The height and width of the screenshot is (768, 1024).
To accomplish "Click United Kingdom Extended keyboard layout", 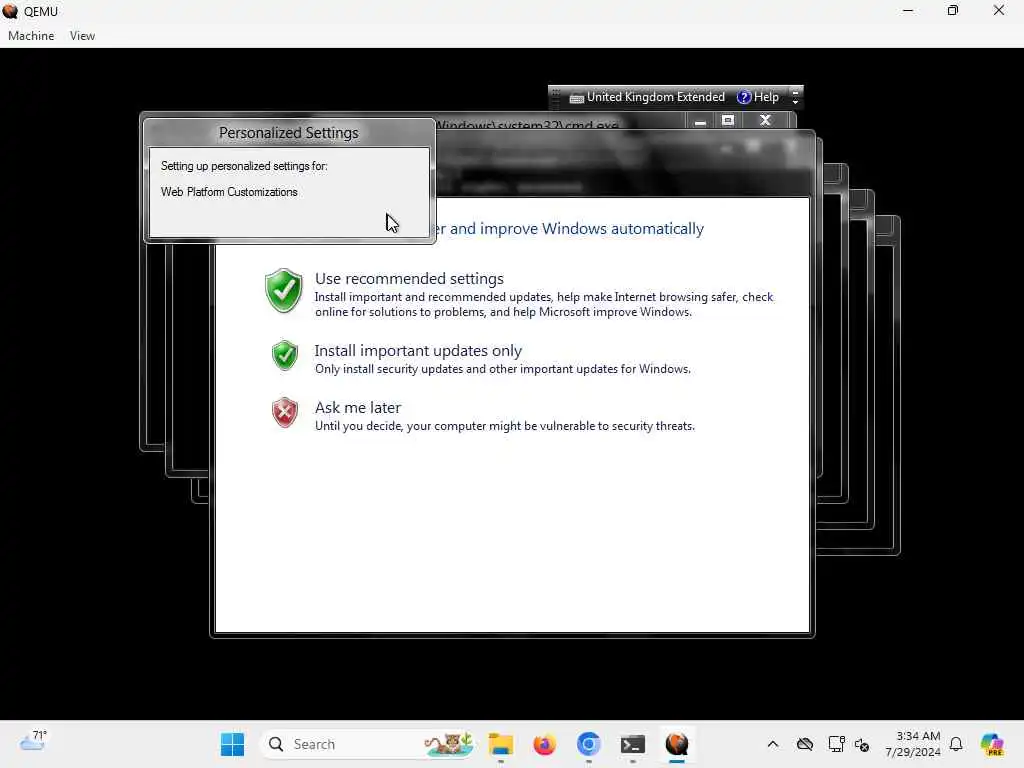I will coord(655,97).
